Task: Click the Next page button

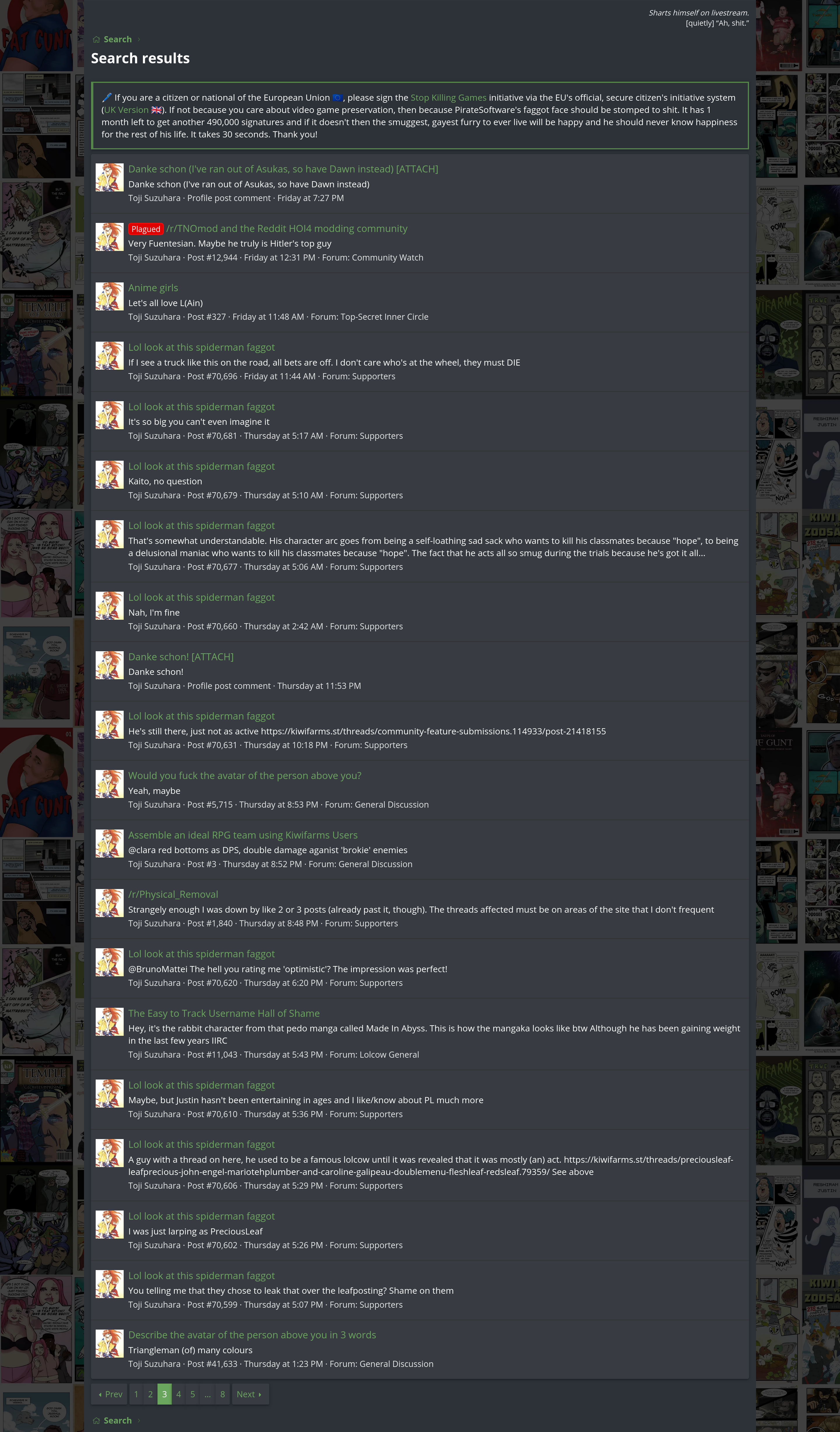Action: 250,1394
